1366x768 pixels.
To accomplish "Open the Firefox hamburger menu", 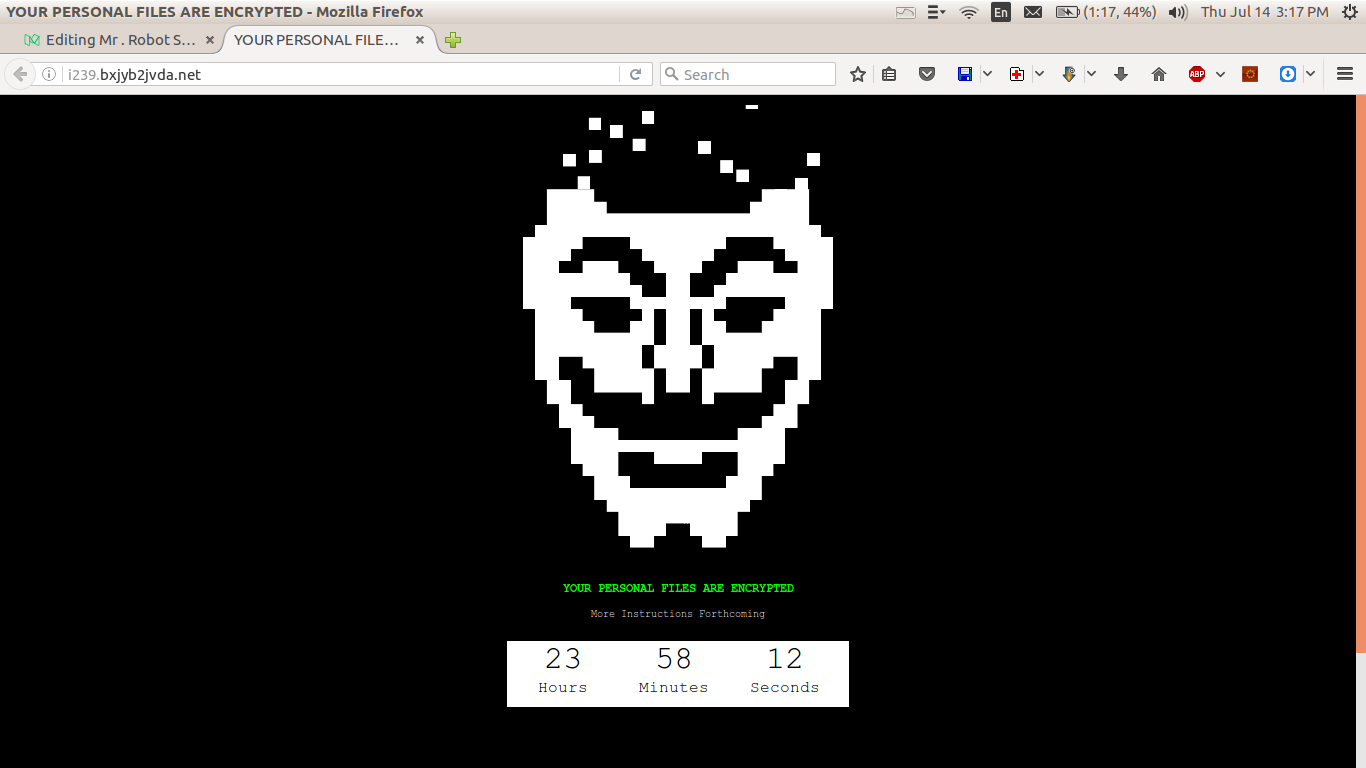I will point(1344,74).
